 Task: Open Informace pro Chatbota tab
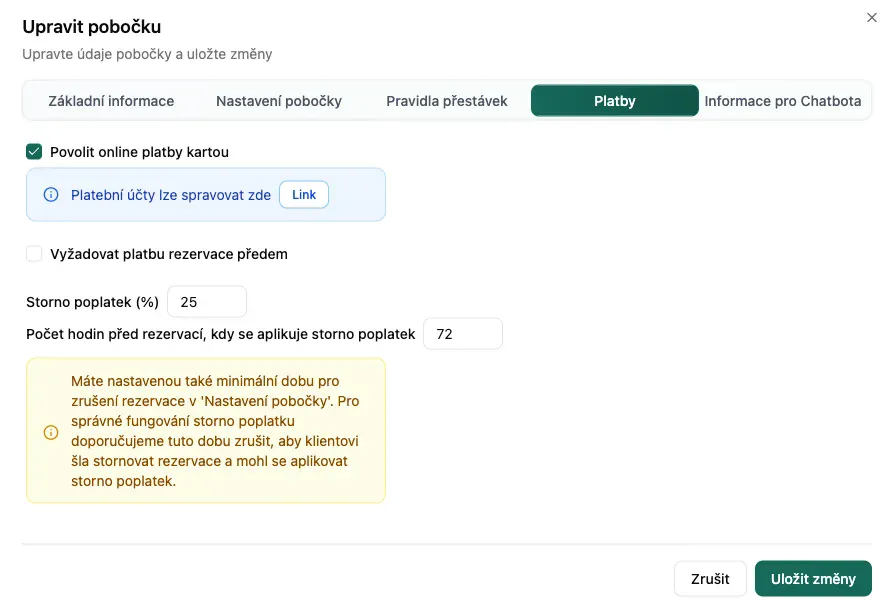[x=783, y=101]
